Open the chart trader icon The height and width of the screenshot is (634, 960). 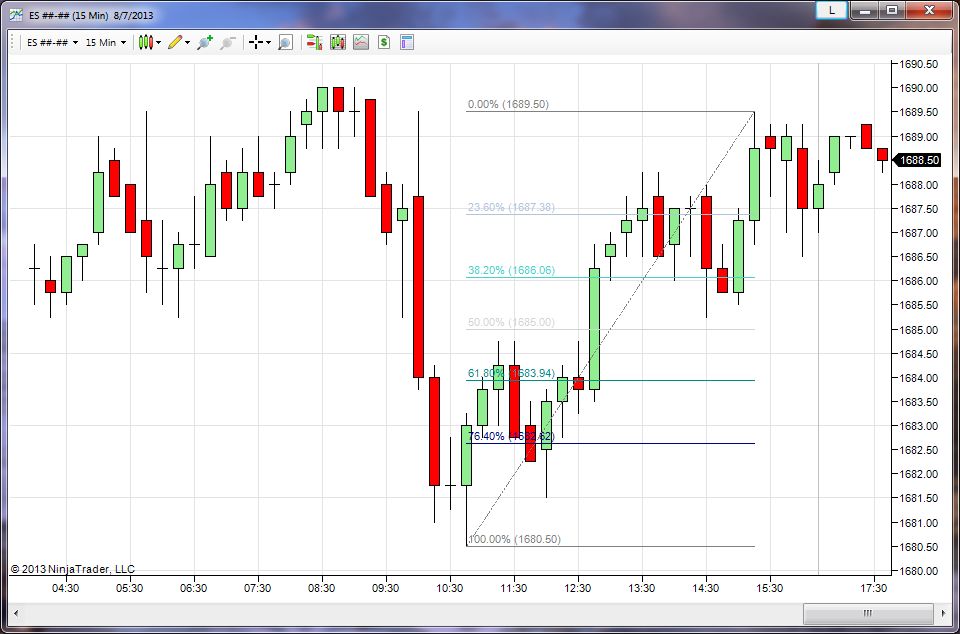[314, 42]
